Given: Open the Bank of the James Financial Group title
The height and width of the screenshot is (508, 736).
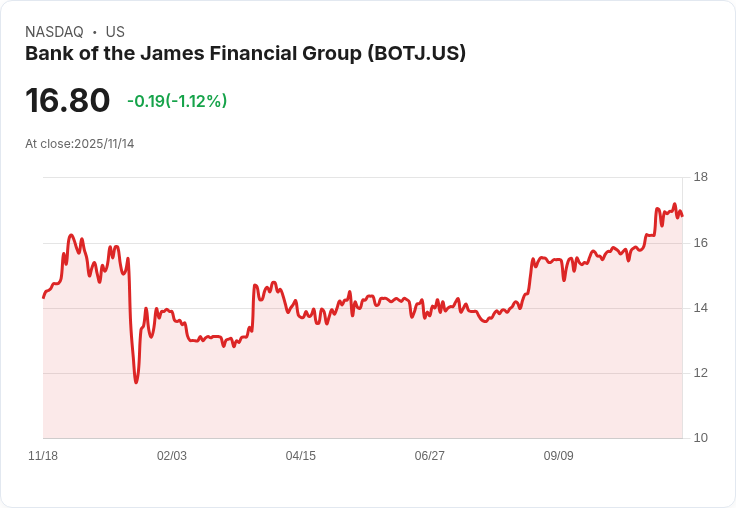Looking at the screenshot, I should (x=245, y=54).
